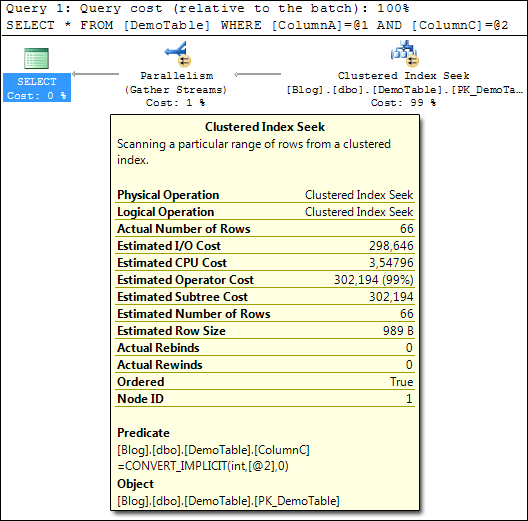Click the Clustered Index Seek Cost: 99 % text

point(403,103)
